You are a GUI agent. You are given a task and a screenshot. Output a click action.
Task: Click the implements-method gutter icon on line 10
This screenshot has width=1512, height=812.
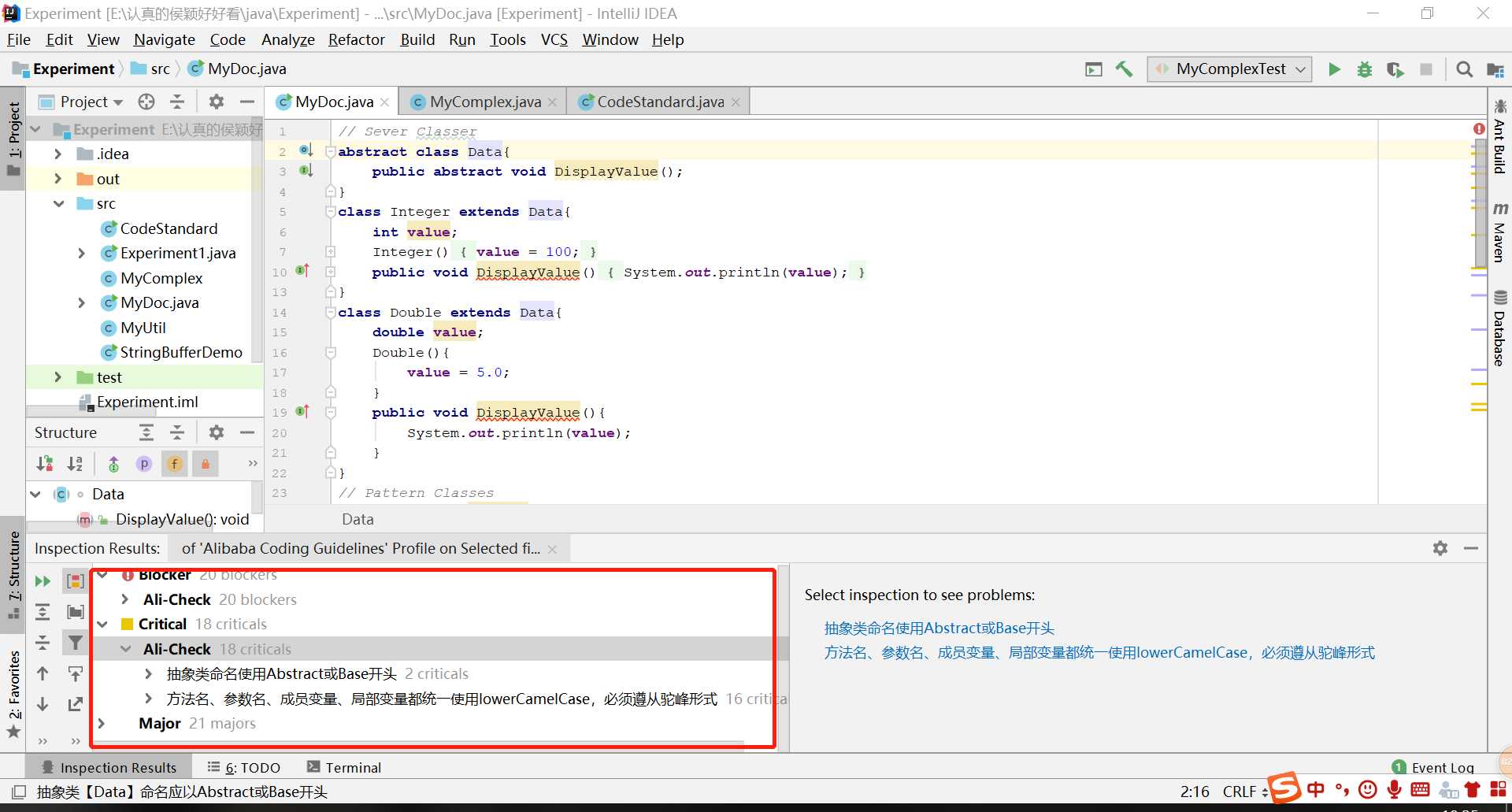[302, 271]
